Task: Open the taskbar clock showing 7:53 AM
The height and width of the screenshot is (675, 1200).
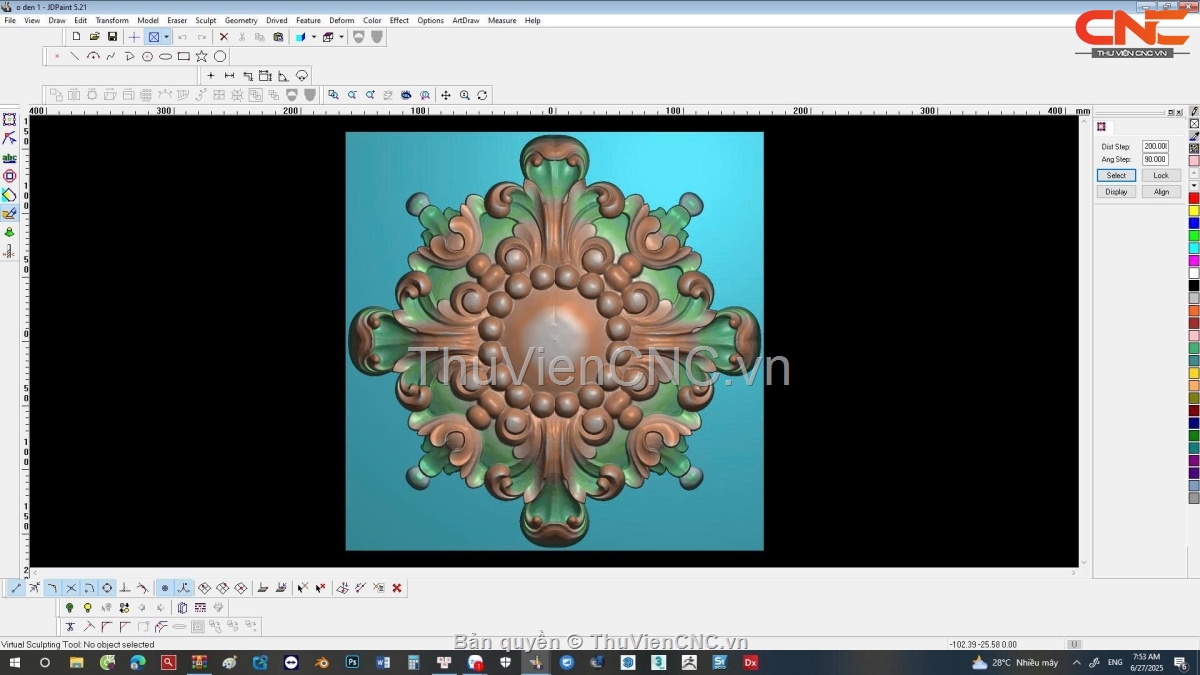Action: (x=1146, y=662)
